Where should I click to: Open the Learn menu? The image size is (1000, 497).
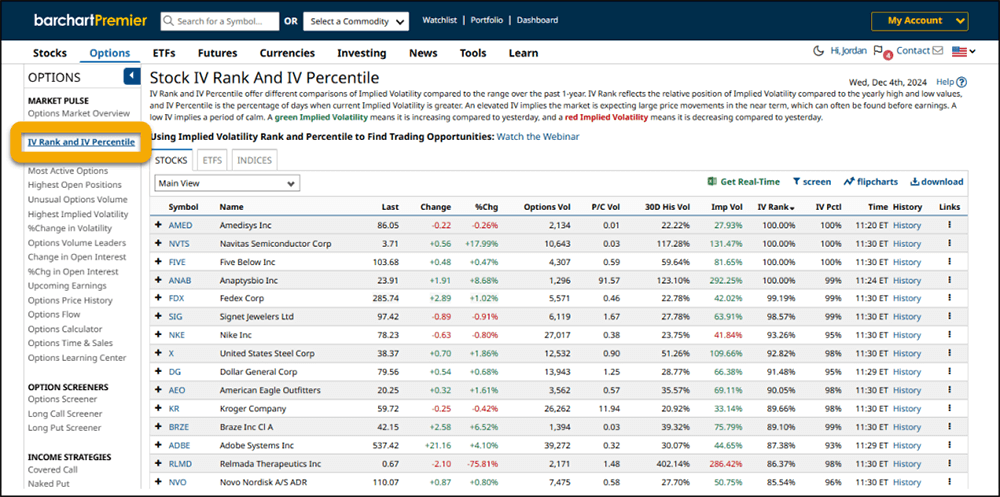(524, 53)
